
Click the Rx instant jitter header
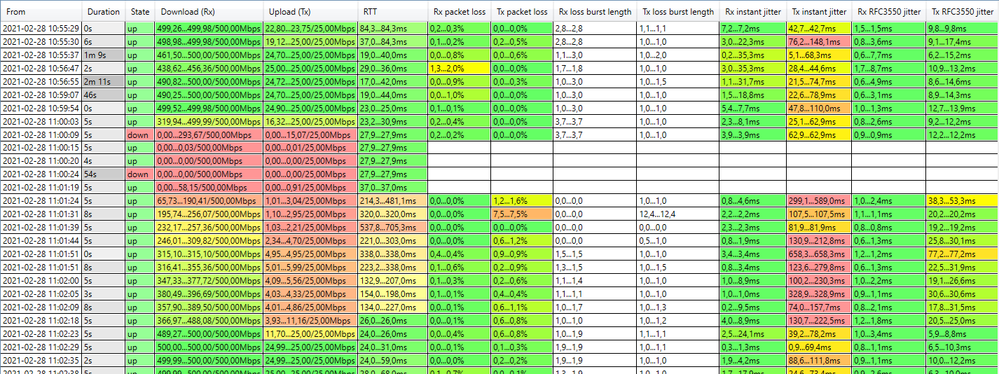click(x=753, y=11)
